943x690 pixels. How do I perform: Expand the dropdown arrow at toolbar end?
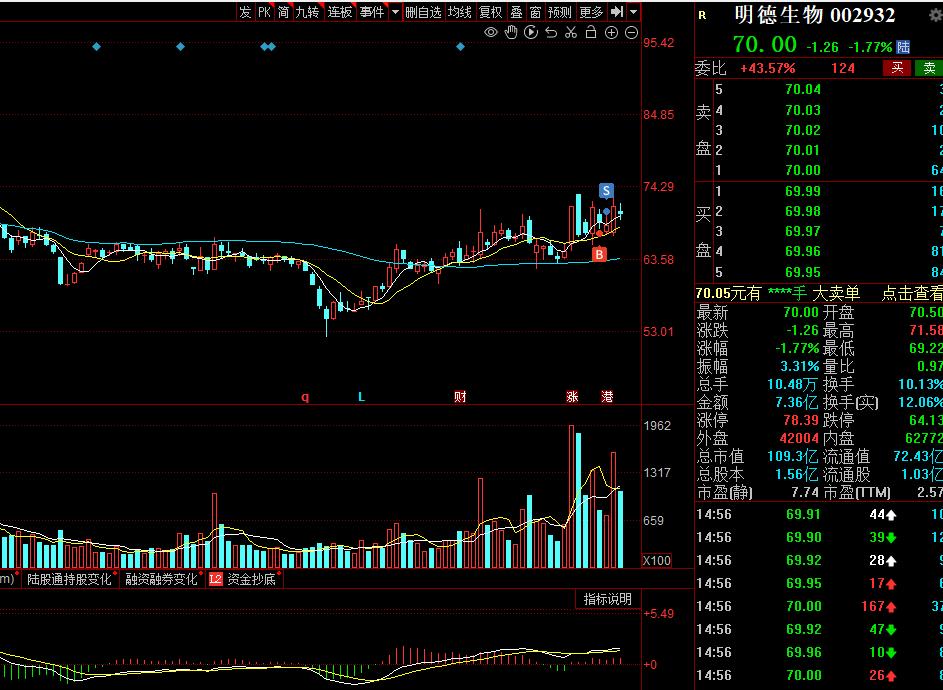coord(633,12)
